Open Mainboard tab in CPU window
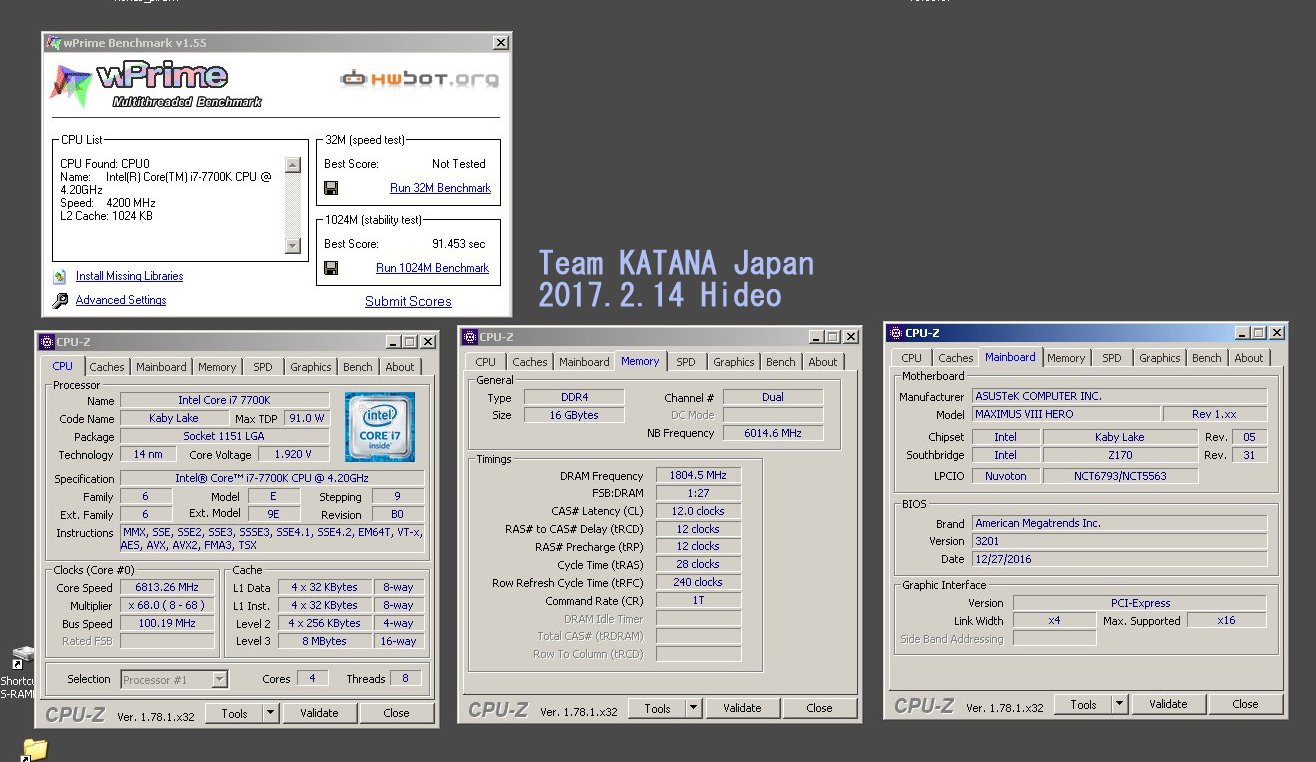This screenshot has height=762, width=1316. 161,367
